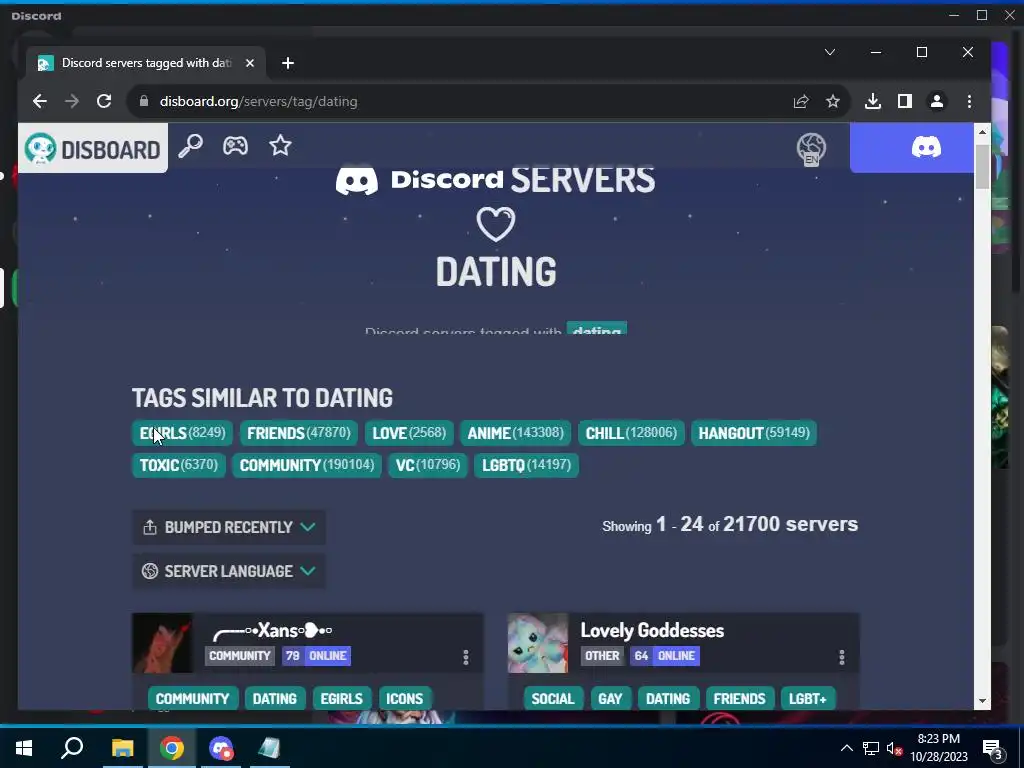This screenshot has height=768, width=1024.
Task: Click the FRIENDS tag on Lovely Goddesses card
Action: point(739,699)
